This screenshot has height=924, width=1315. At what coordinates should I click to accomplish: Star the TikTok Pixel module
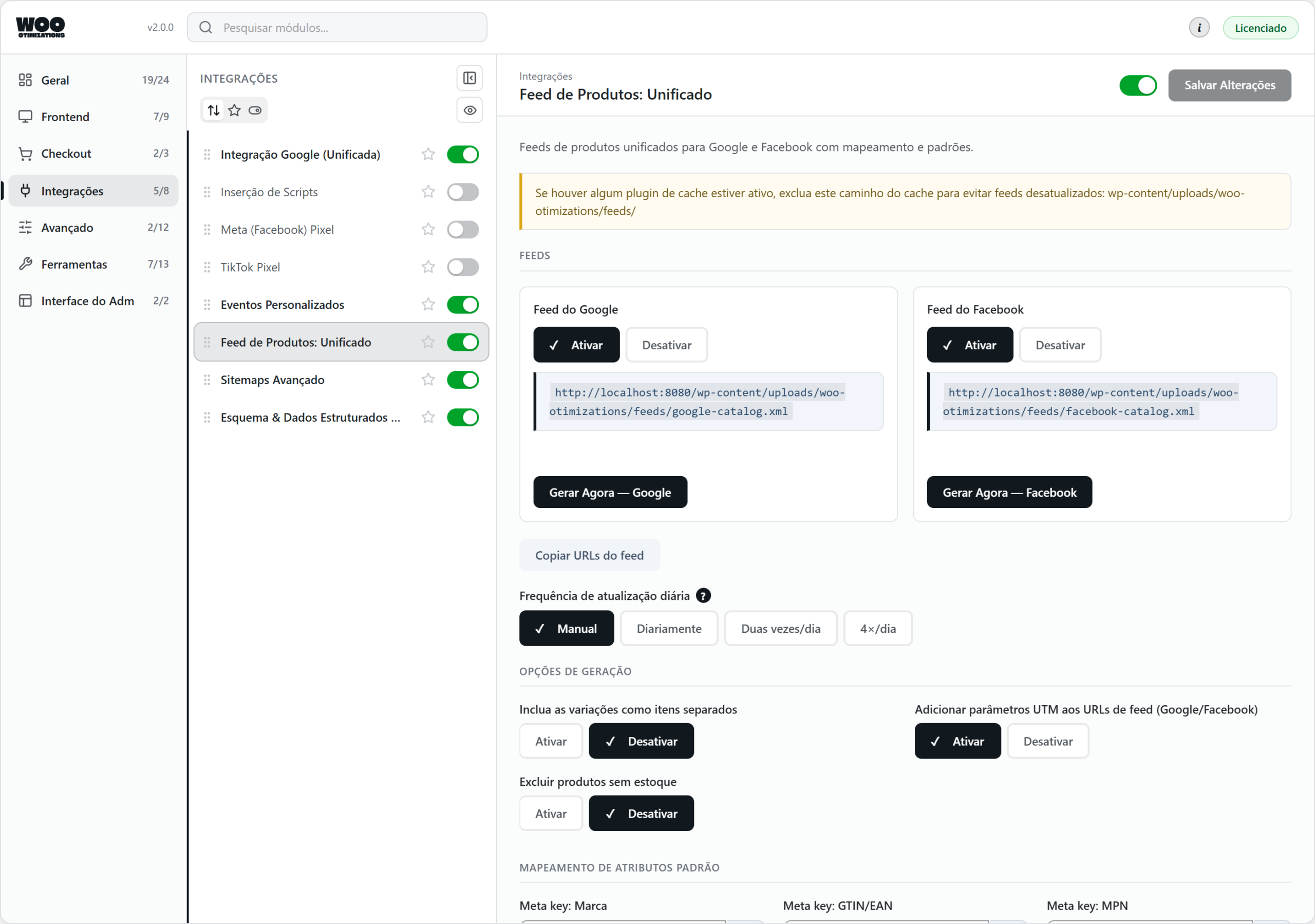click(x=428, y=267)
